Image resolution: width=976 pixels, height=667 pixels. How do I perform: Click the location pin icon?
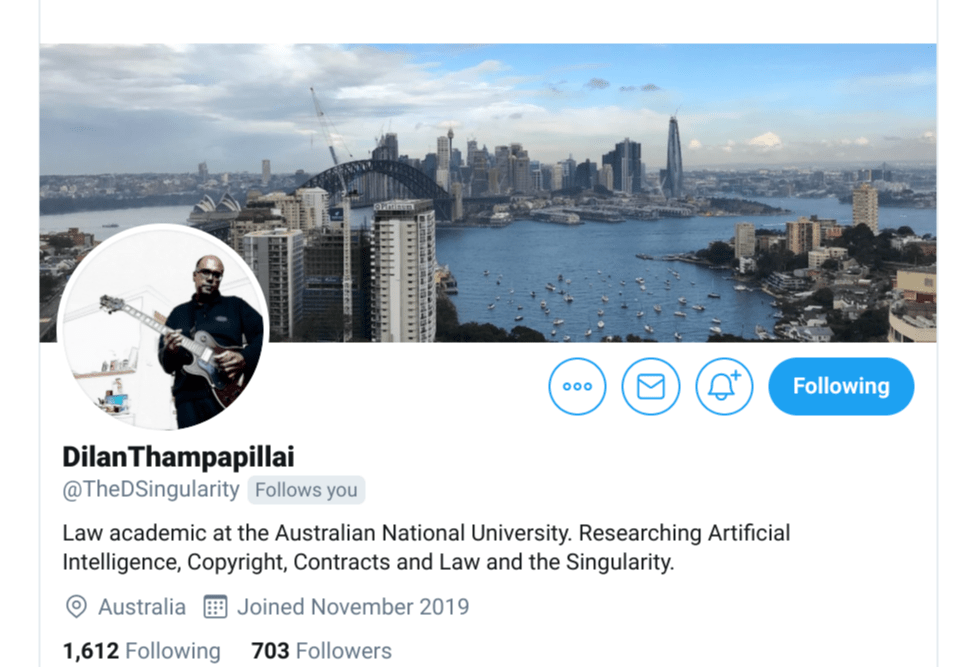76,607
